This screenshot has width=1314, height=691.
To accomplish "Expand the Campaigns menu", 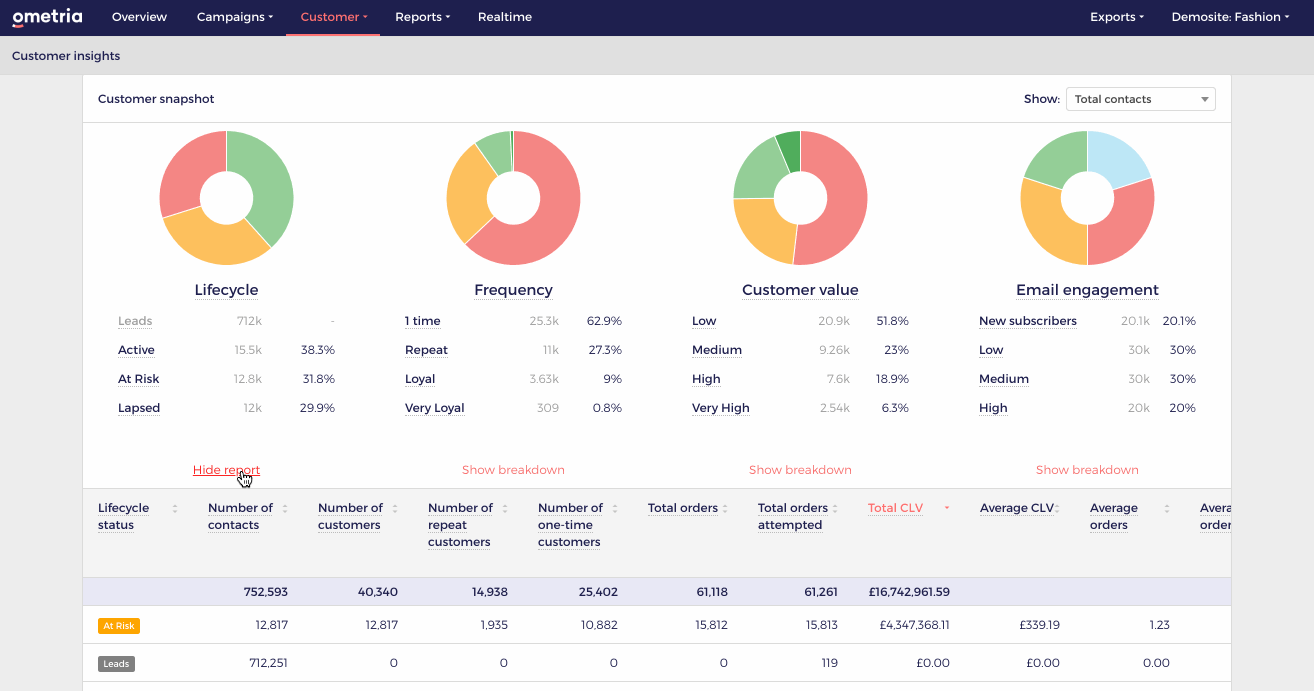I will point(234,17).
